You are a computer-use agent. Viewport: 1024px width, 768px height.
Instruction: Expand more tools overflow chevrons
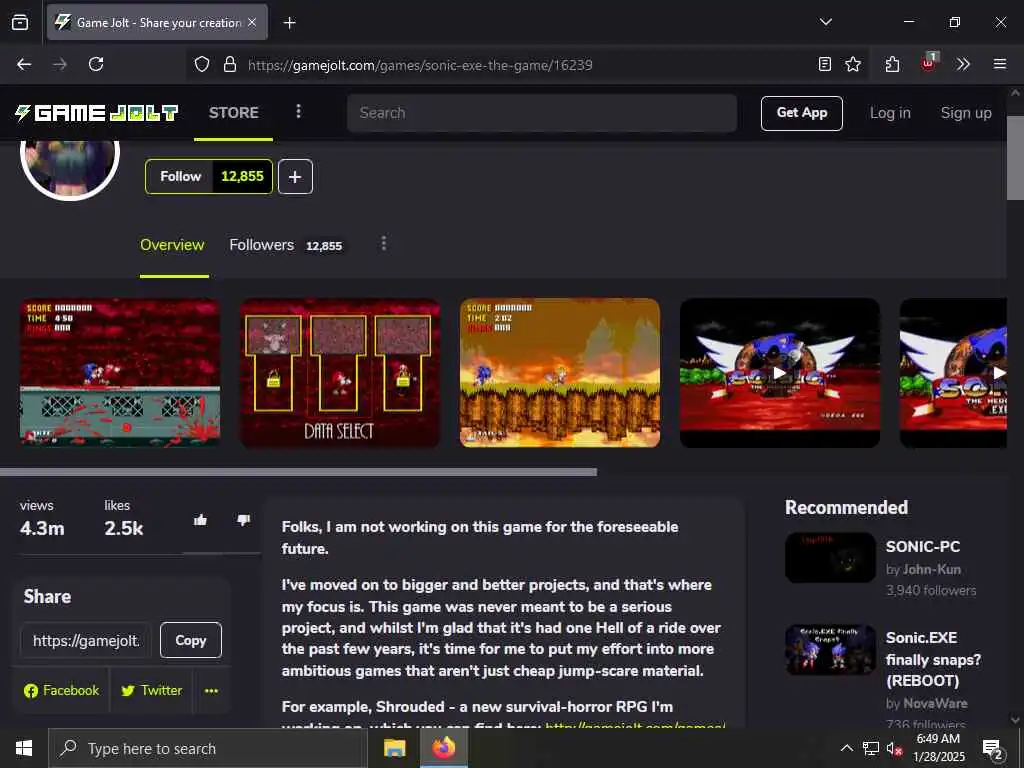coord(963,64)
